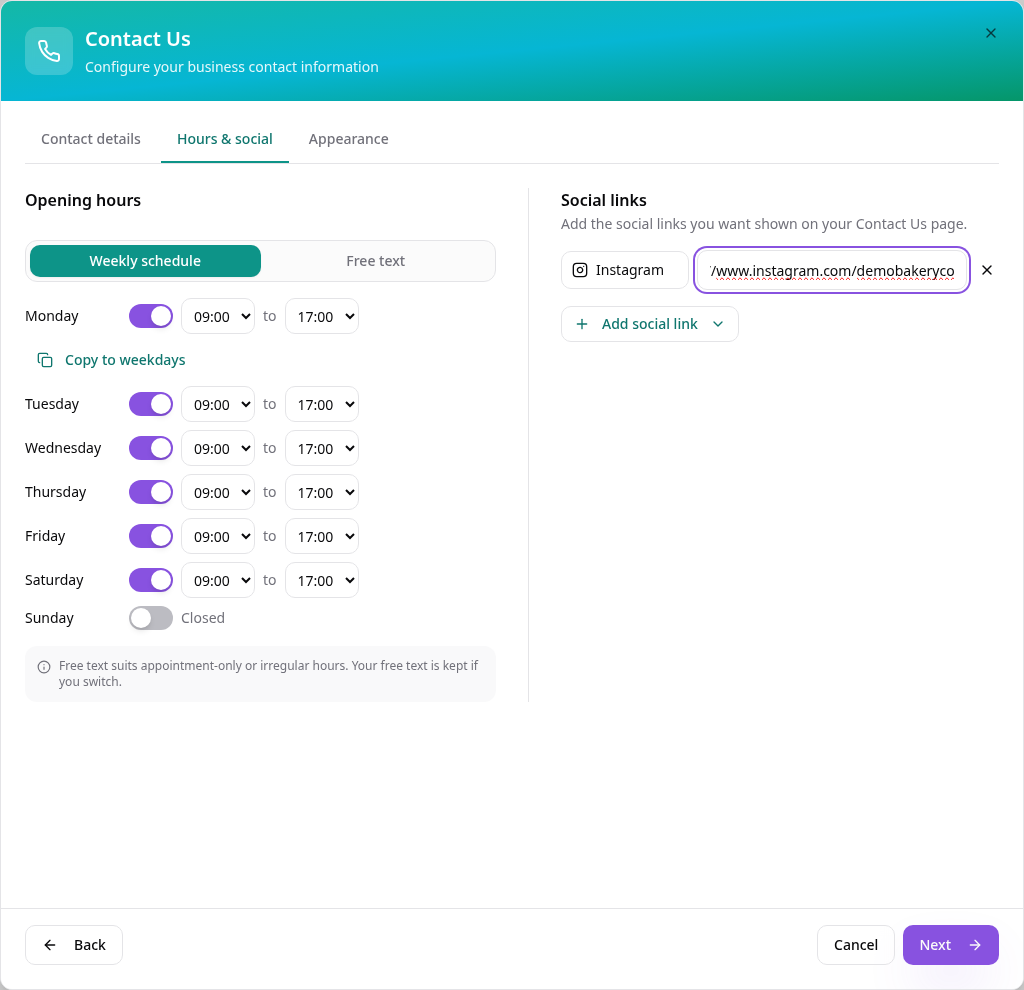This screenshot has height=990, width=1024.
Task: Enable Sunday opening hours
Action: (151, 618)
